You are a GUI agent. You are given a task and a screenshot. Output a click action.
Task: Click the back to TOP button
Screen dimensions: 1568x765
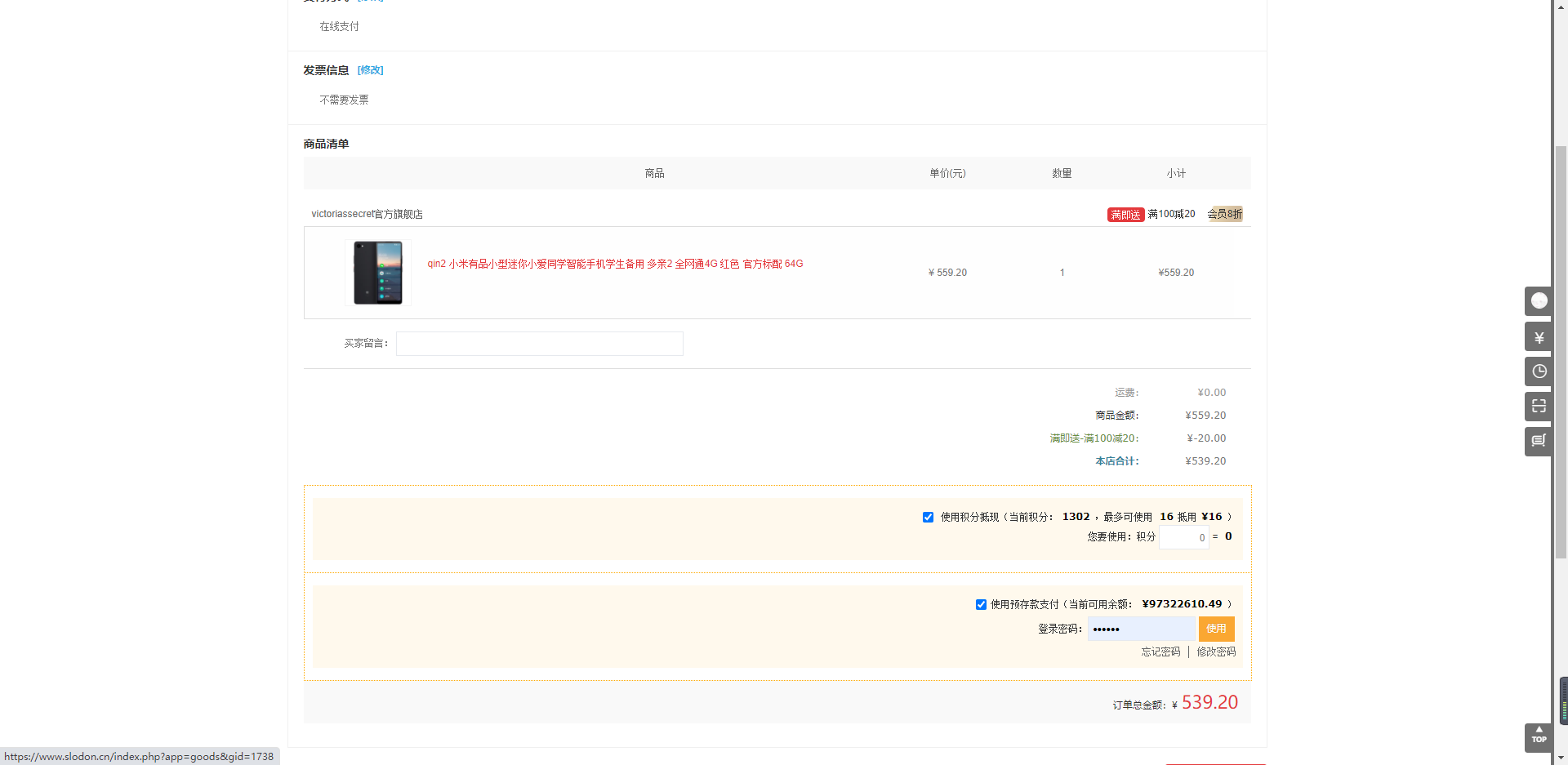[1539, 736]
